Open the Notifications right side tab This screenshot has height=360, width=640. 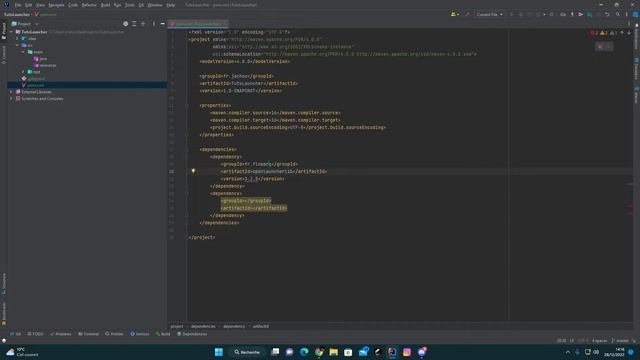(636, 37)
